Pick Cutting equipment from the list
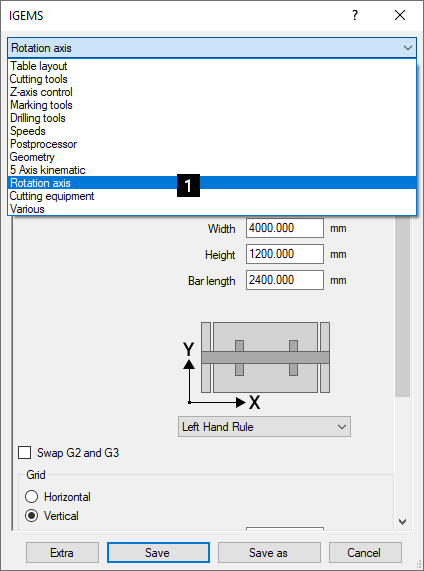 [x=212, y=196]
